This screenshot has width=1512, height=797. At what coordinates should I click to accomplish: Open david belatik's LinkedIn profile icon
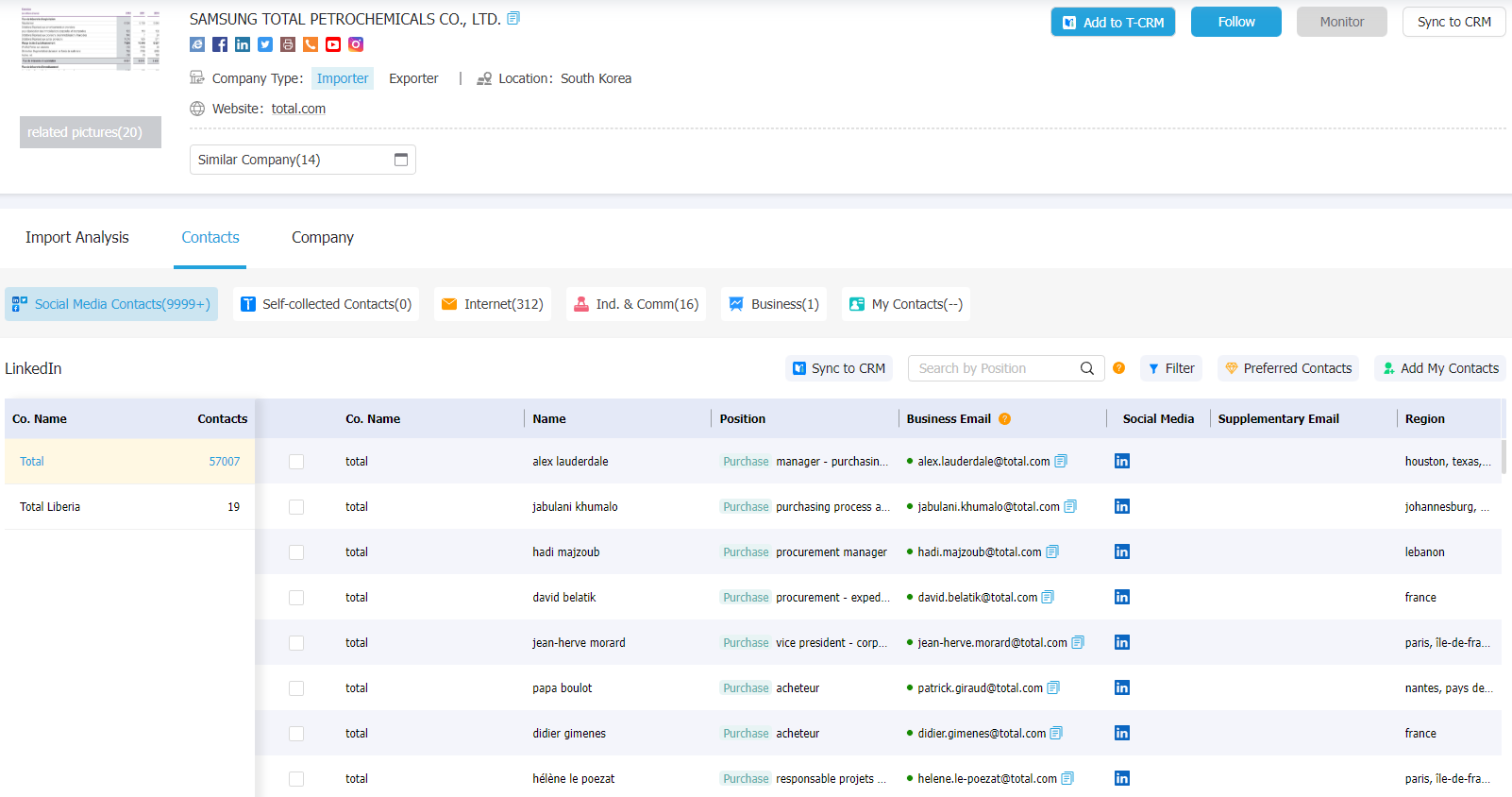coord(1122,597)
